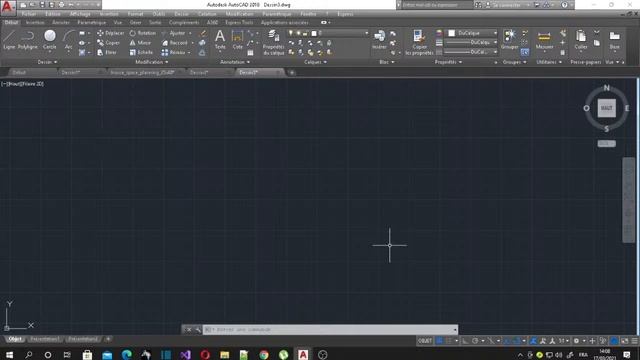Expand the Dessin panel
Viewport: 640px width, 360px height.
(47, 62)
